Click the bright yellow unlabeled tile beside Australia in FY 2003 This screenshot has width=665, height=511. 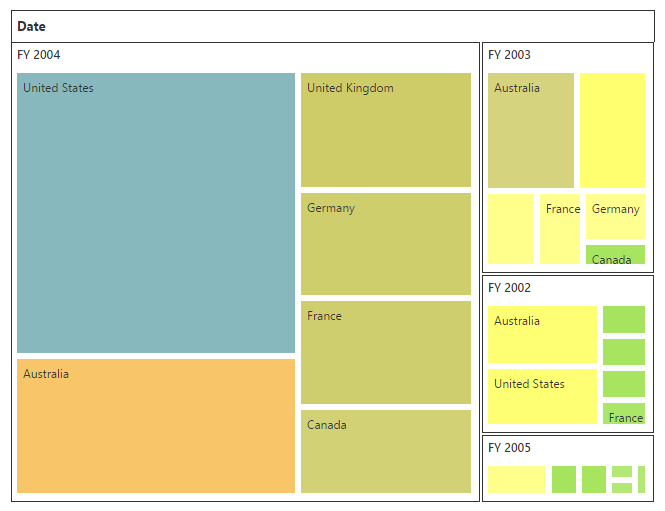[612, 130]
